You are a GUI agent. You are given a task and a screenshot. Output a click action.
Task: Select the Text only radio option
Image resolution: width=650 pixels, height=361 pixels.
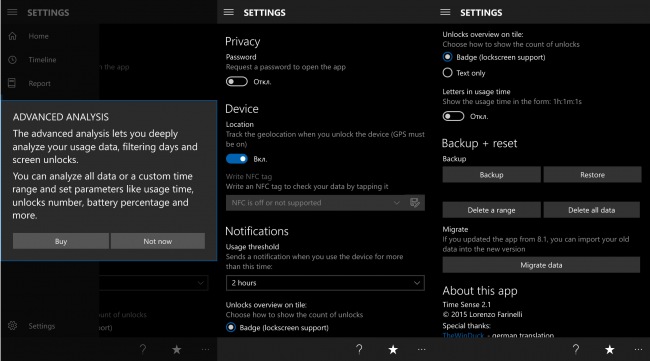tap(447, 73)
